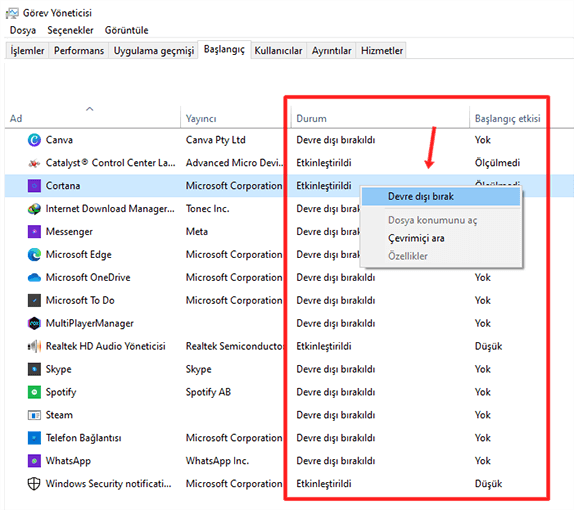This screenshot has width=574, height=510.
Task: Click Etkinleştirildi status in Catalyst row
Action: click(x=324, y=163)
